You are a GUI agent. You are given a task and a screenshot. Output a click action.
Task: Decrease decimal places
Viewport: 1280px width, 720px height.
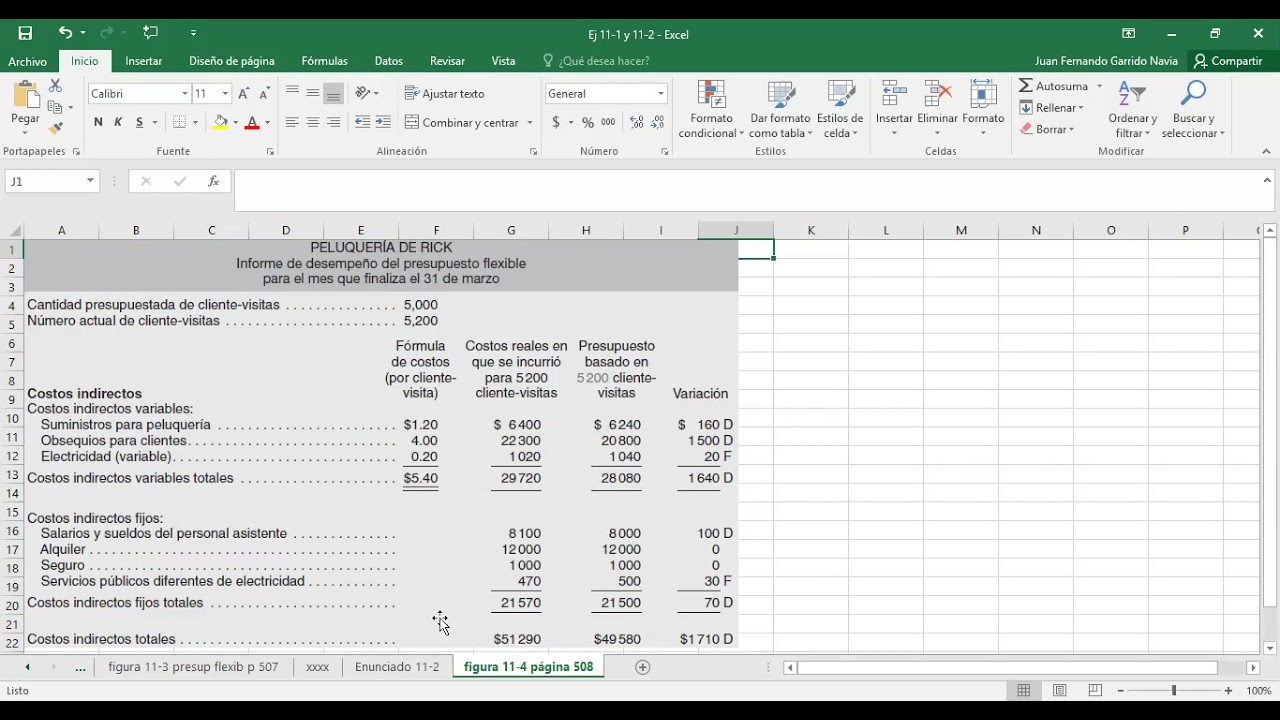(657, 122)
